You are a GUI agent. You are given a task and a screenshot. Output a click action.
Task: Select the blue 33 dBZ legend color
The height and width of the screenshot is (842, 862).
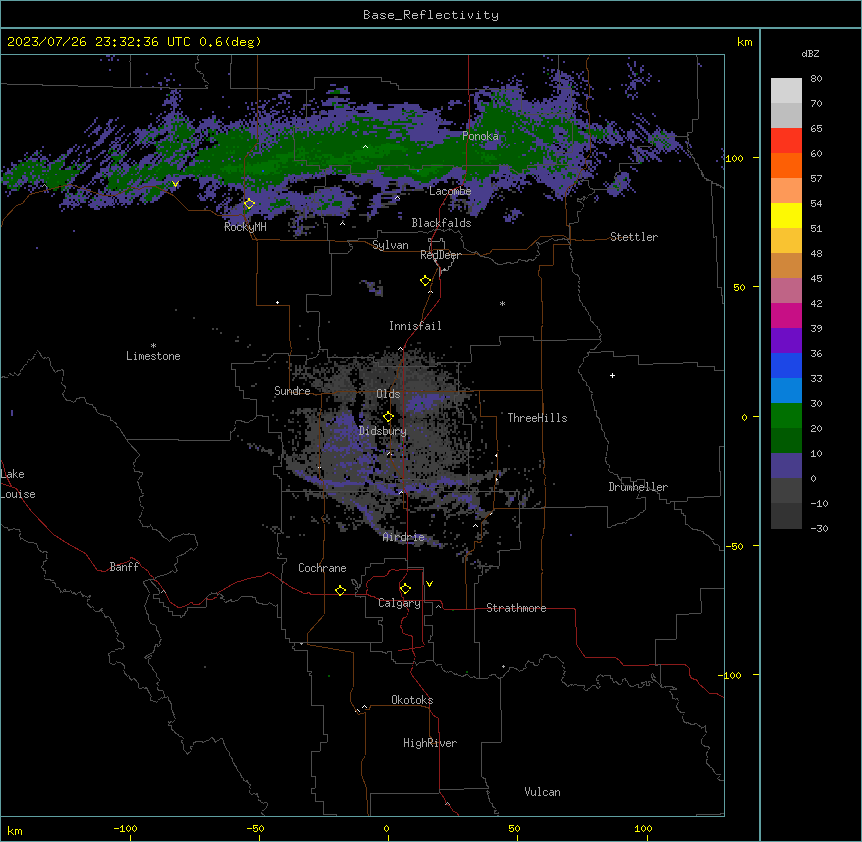786,365
